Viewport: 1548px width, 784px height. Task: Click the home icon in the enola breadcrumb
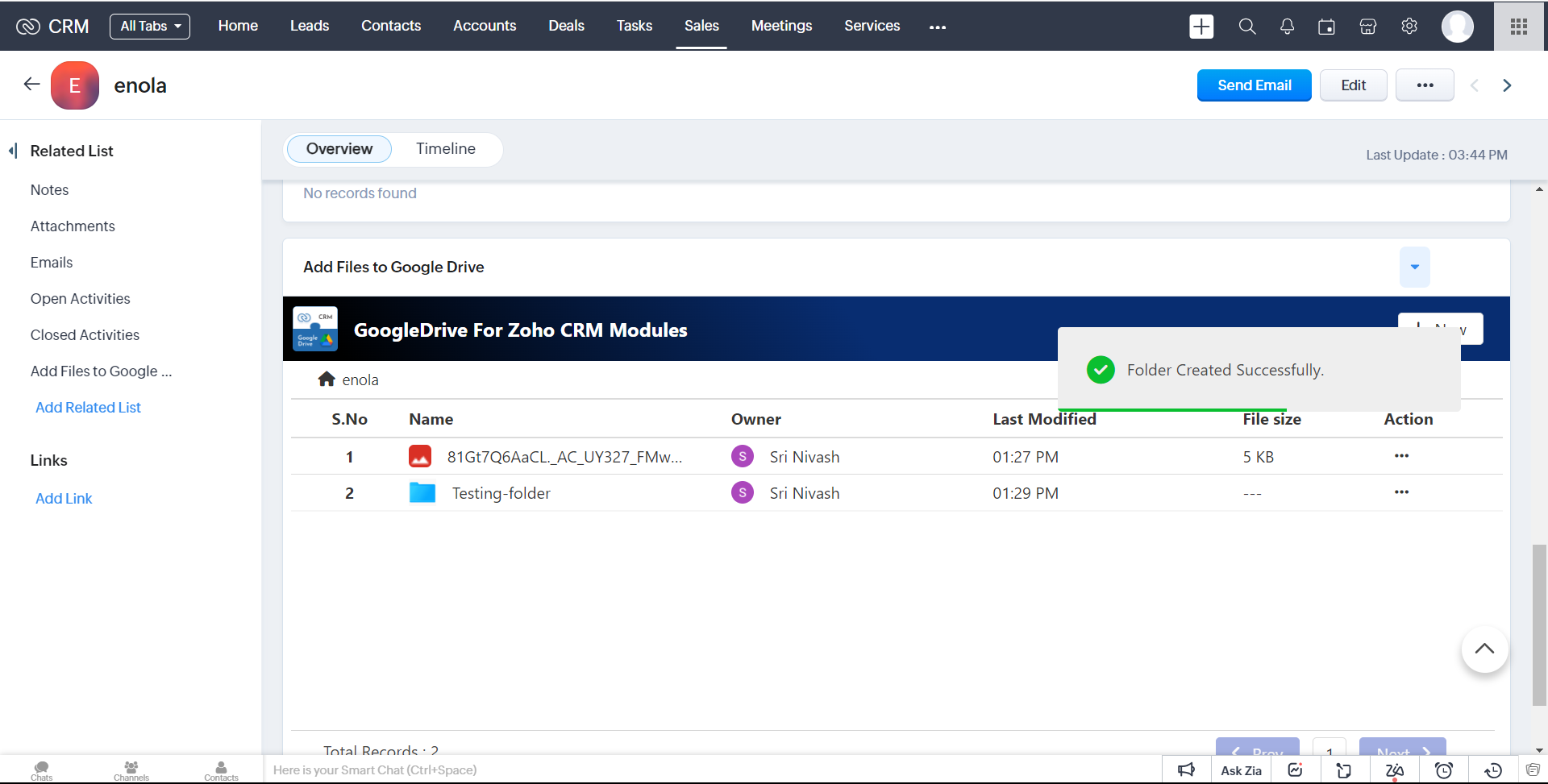(x=327, y=380)
